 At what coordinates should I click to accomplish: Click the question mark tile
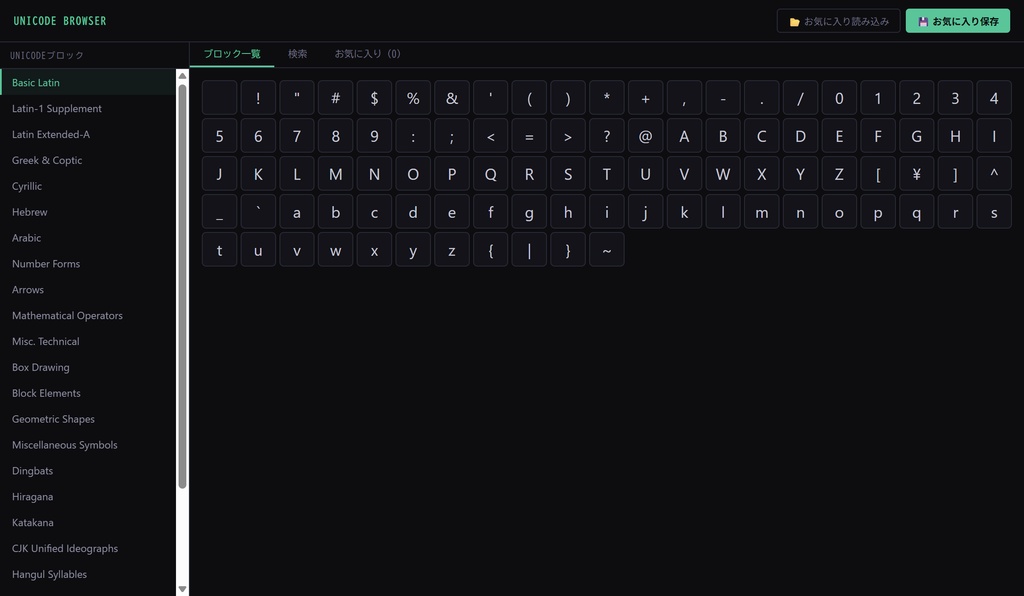coord(607,136)
